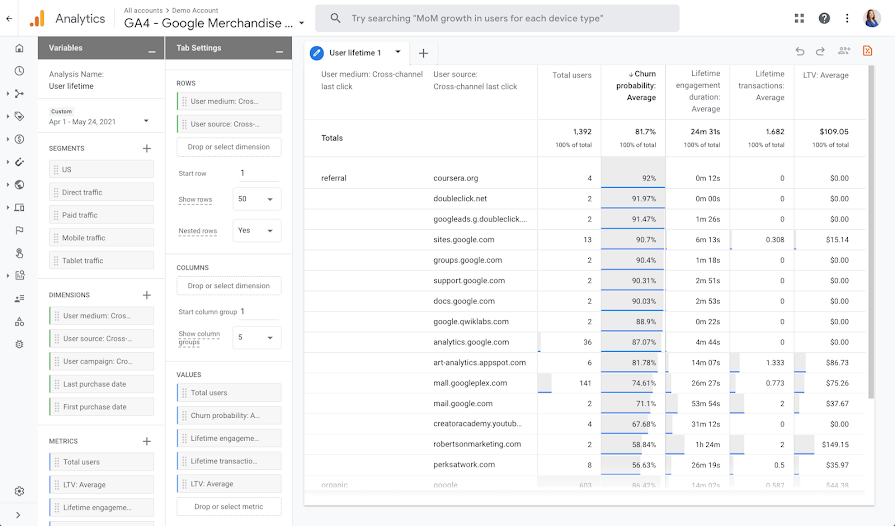Open the Retention magnet icon
Viewport: 895px width, 526px height.
tap(19, 162)
